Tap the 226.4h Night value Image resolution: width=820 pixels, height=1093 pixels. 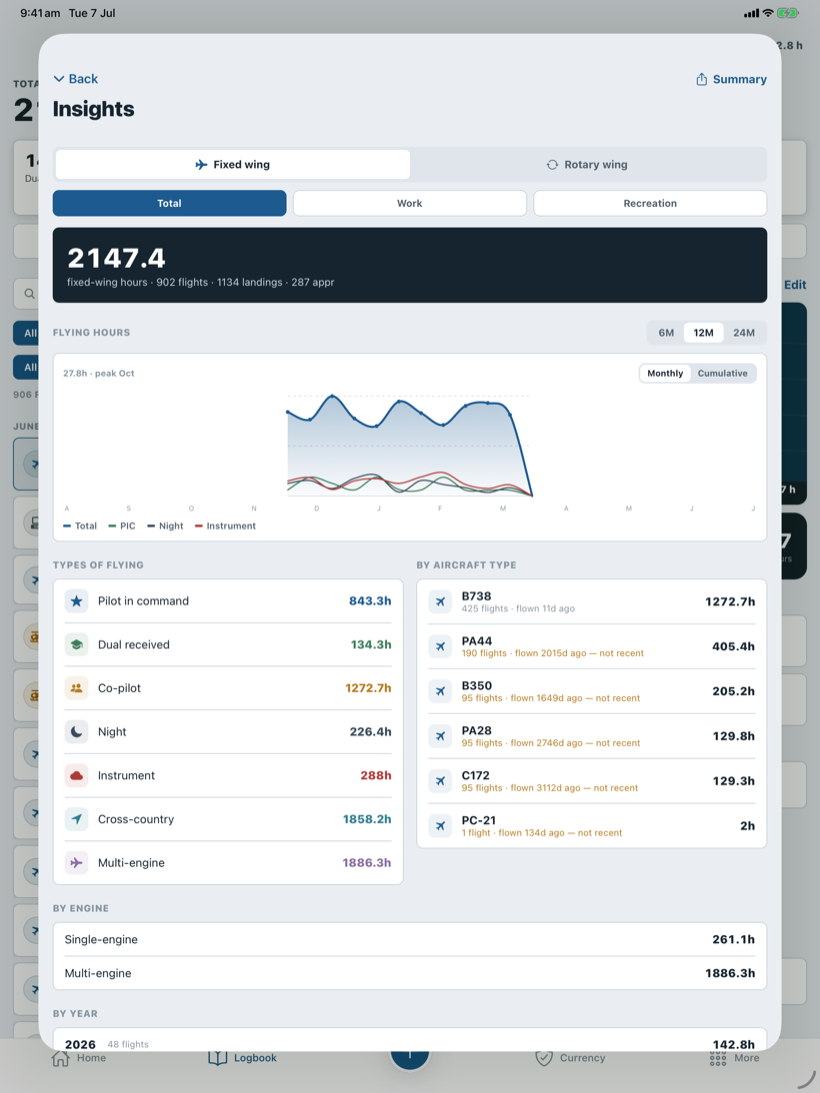(x=370, y=732)
